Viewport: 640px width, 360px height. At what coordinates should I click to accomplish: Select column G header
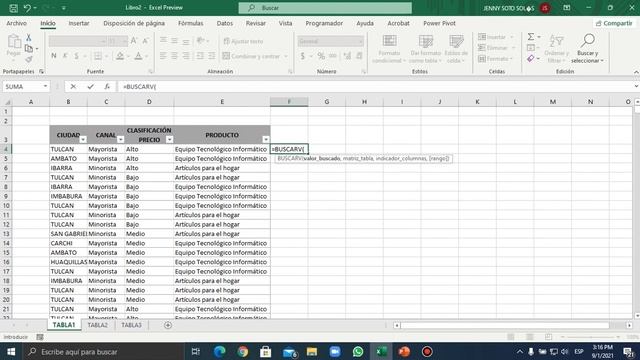(327, 102)
